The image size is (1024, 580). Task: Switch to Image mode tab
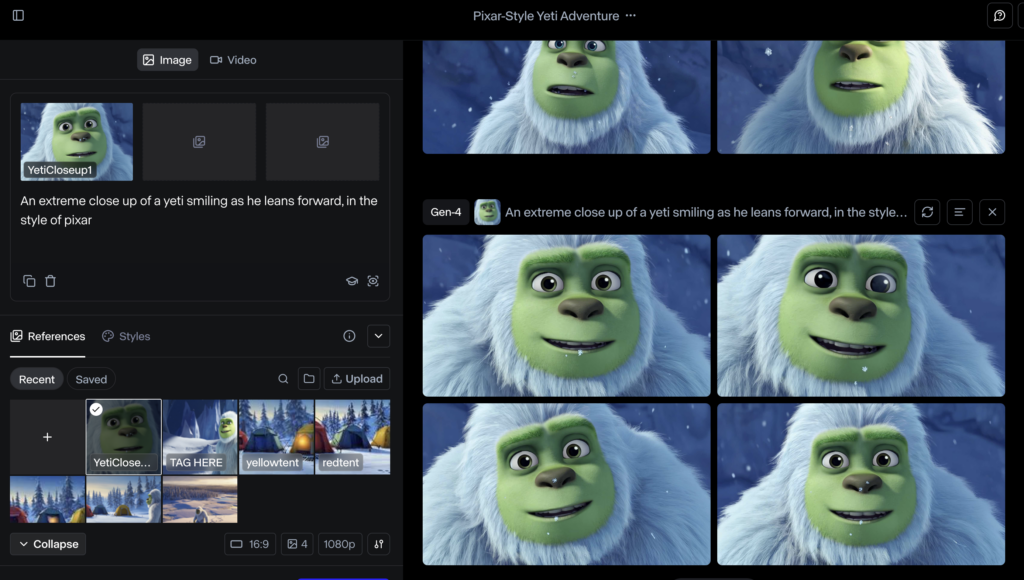click(167, 59)
